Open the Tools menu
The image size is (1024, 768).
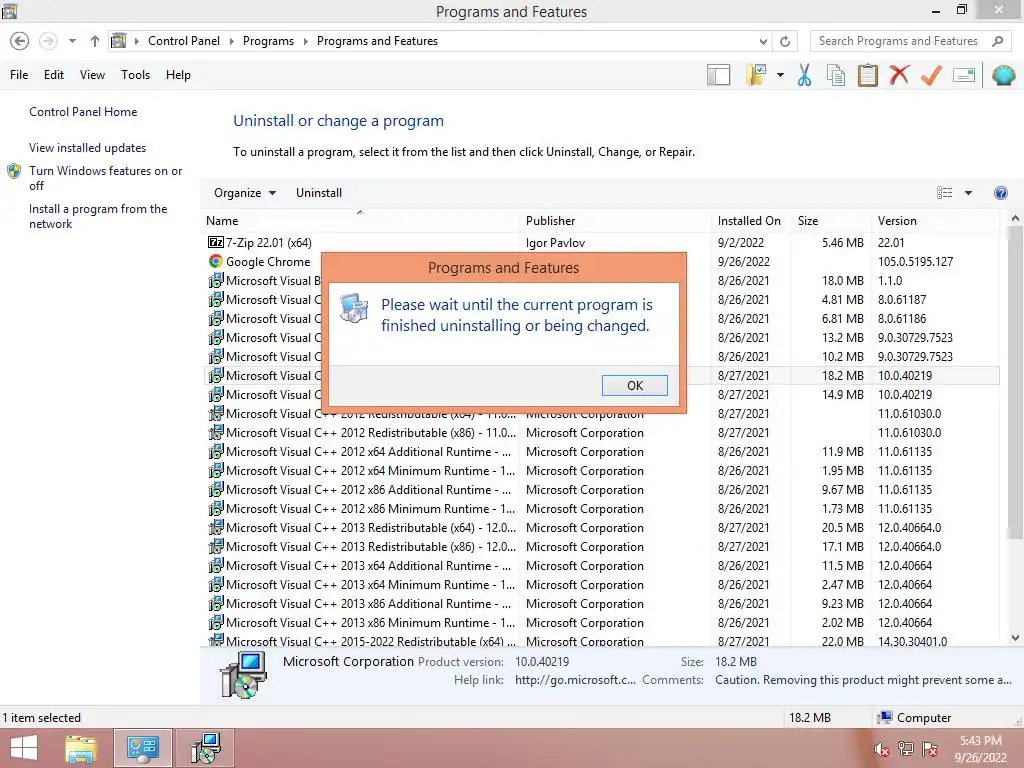pyautogui.click(x=135, y=74)
